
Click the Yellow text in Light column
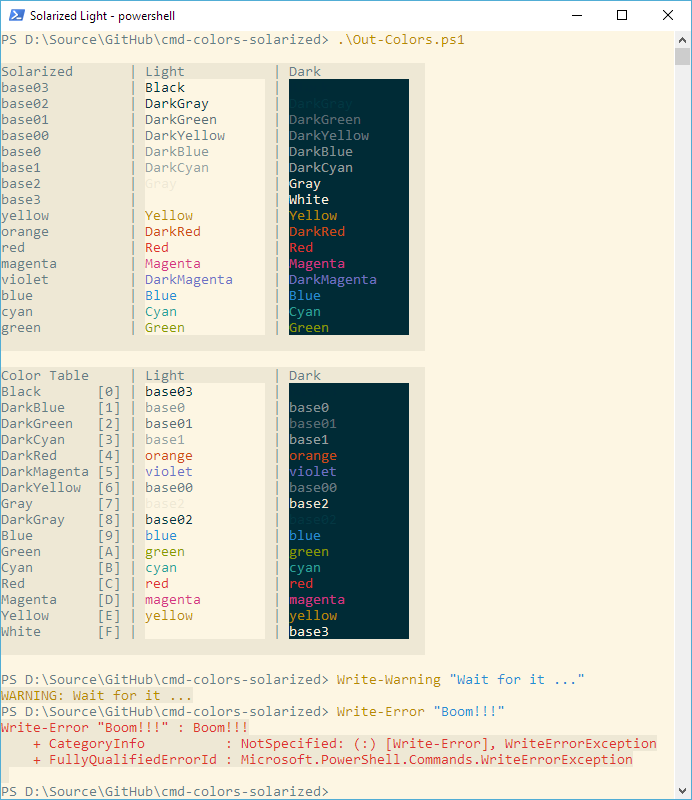click(x=169, y=215)
